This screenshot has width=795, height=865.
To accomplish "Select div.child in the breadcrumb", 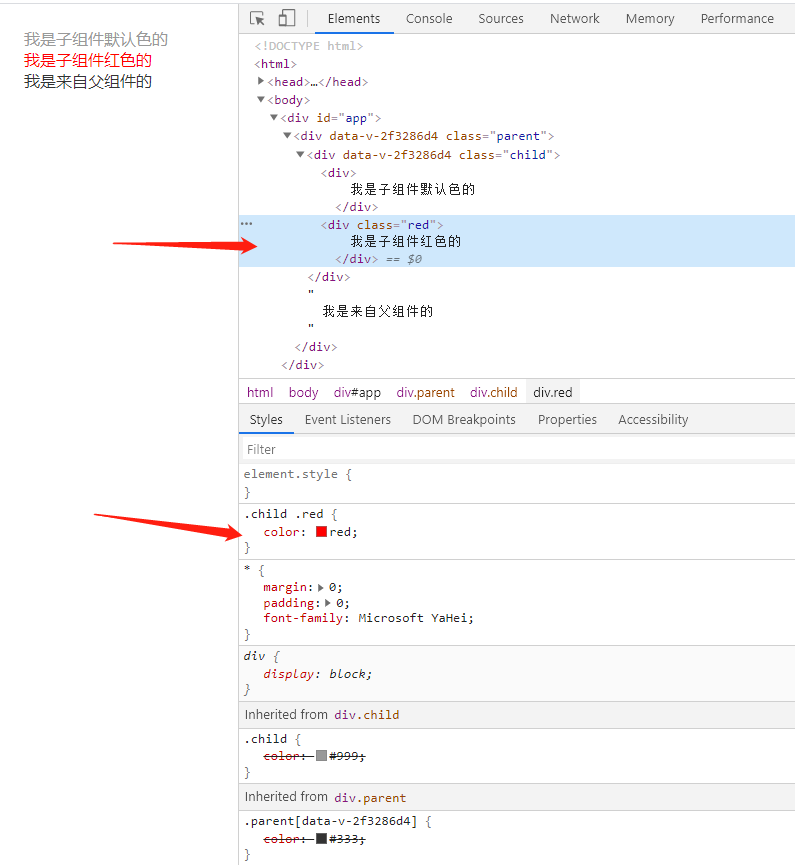I will tap(494, 393).
